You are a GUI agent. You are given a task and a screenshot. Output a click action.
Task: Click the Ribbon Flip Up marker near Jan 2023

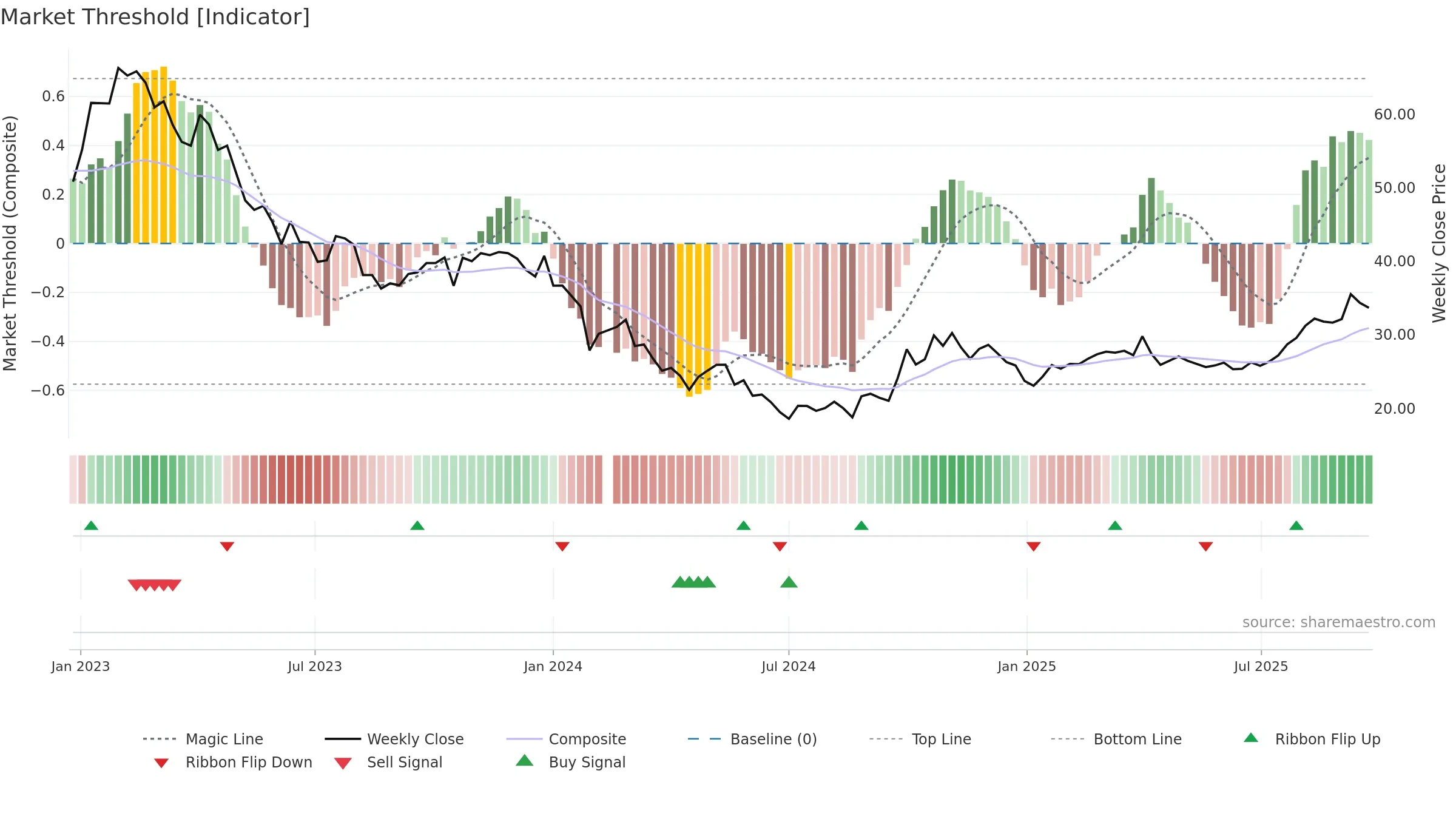click(91, 525)
